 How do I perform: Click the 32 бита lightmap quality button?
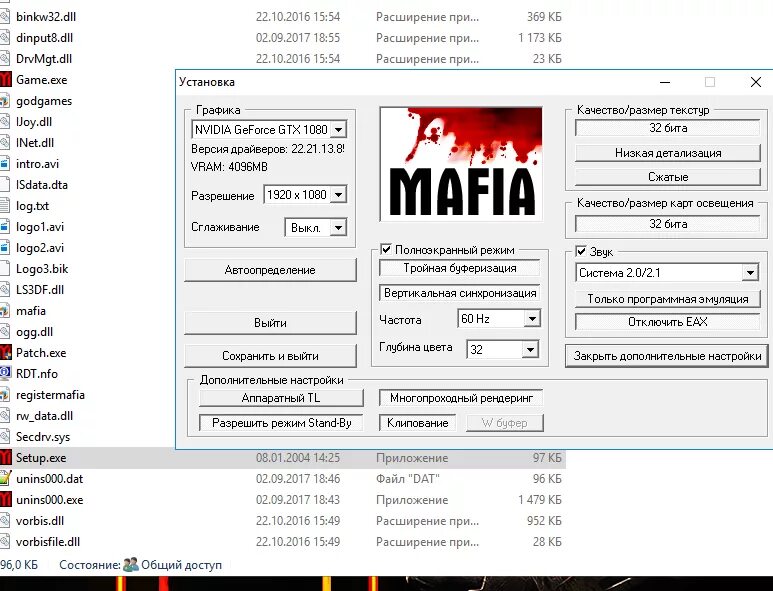pos(668,224)
